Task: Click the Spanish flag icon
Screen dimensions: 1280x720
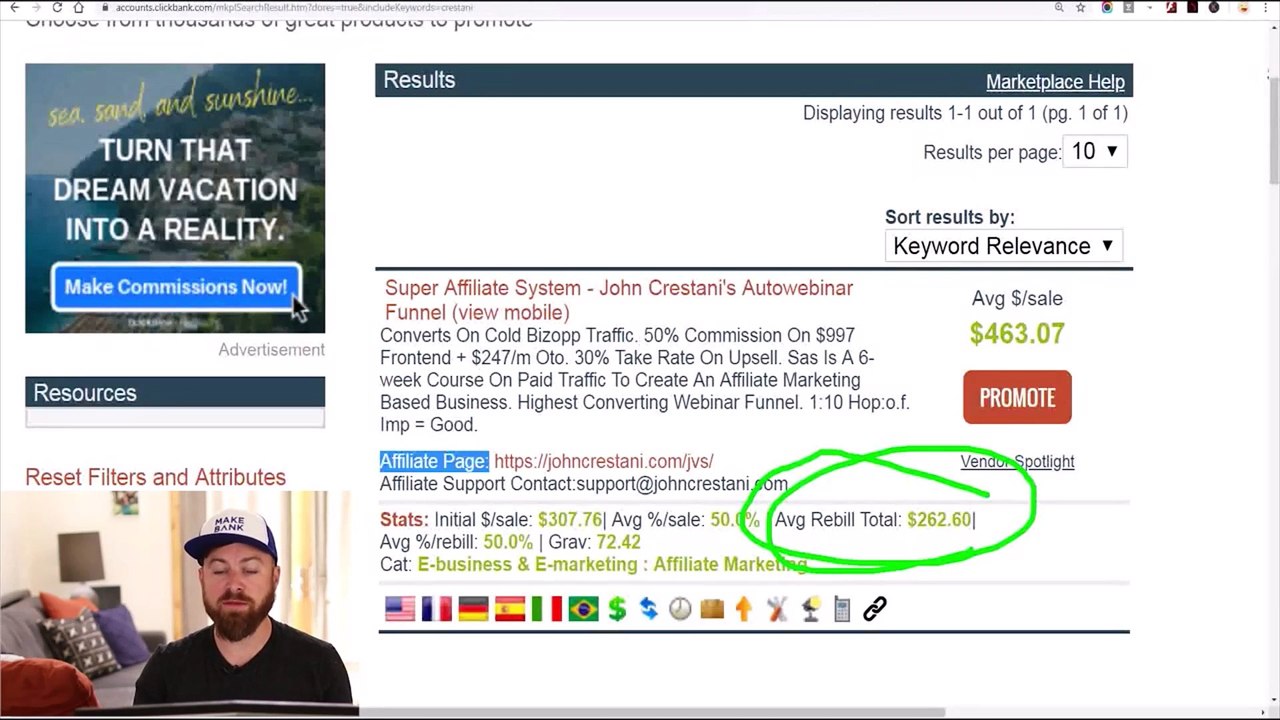Action: pyautogui.click(x=510, y=609)
